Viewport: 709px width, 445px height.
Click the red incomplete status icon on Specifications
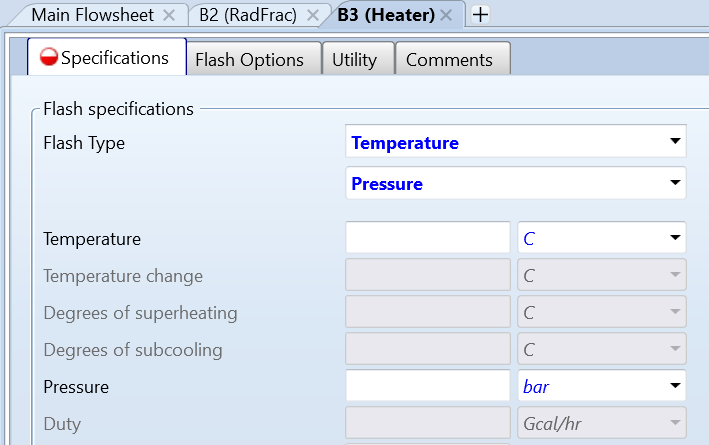[48, 58]
